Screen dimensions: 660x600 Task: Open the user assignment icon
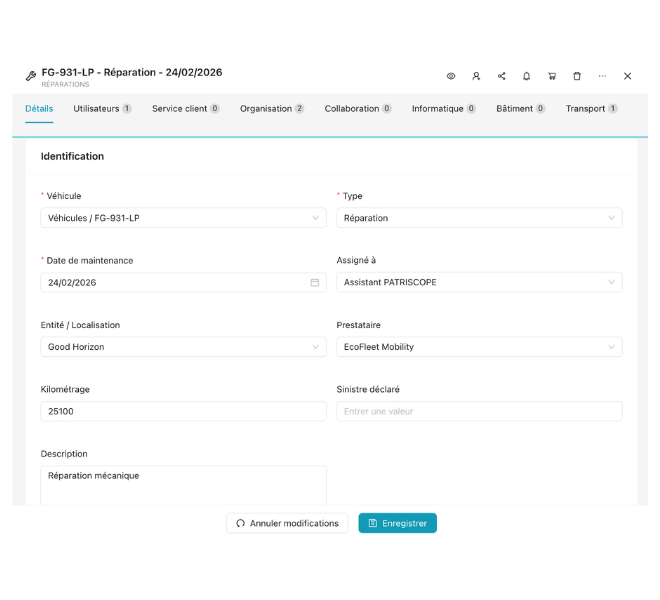coord(476,76)
